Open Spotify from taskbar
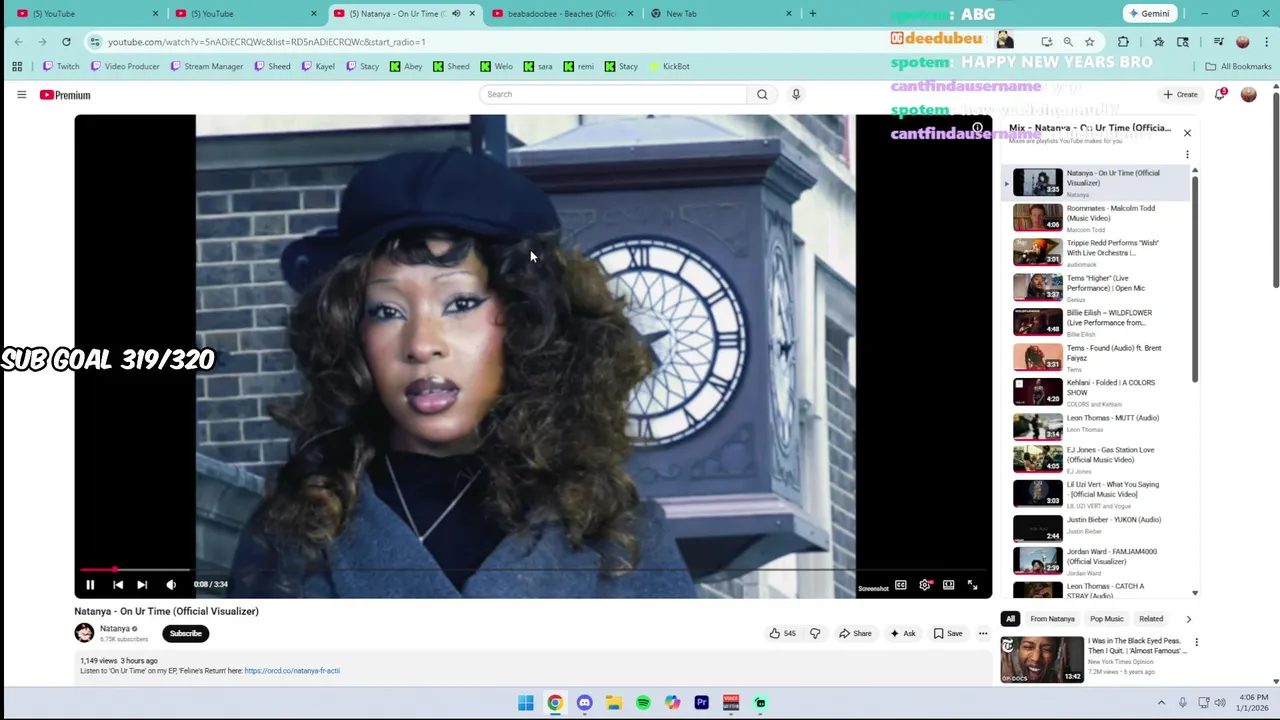The width and height of the screenshot is (1280, 720). [643, 703]
